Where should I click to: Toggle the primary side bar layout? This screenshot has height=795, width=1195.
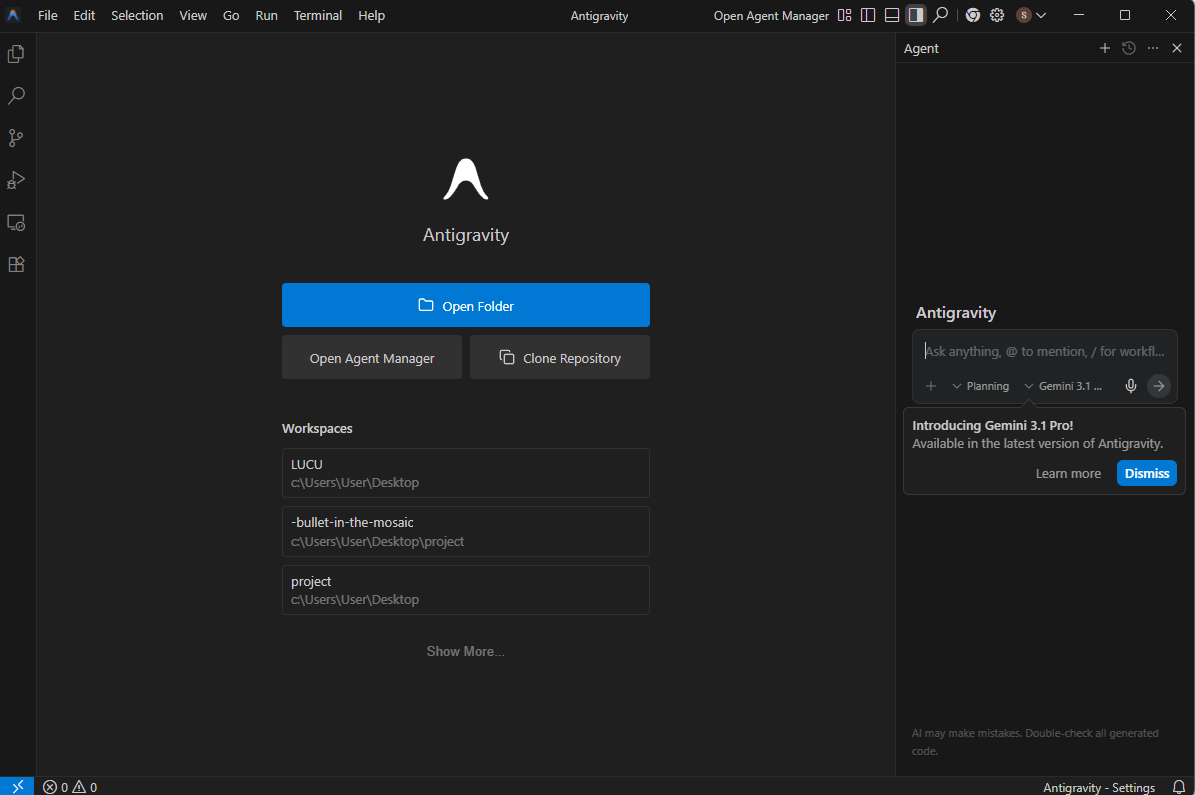tap(868, 15)
